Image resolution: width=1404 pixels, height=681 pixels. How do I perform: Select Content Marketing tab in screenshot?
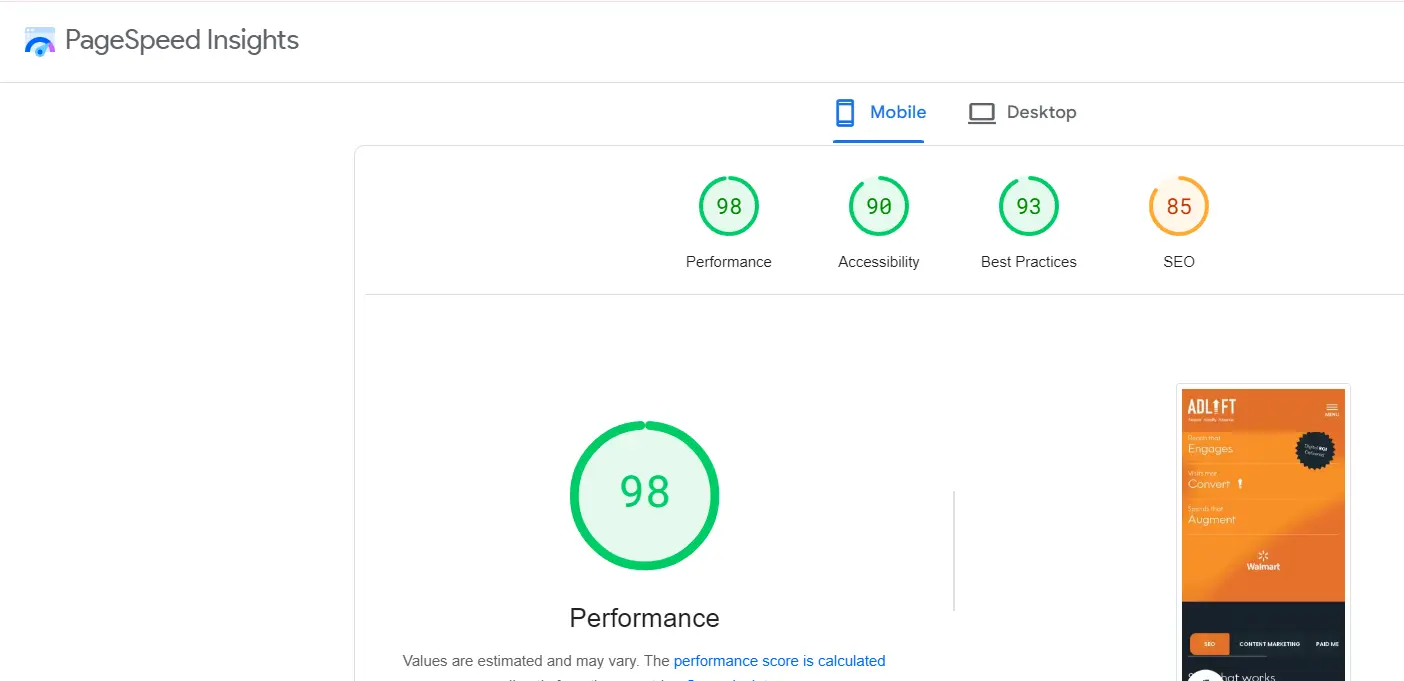1270,644
